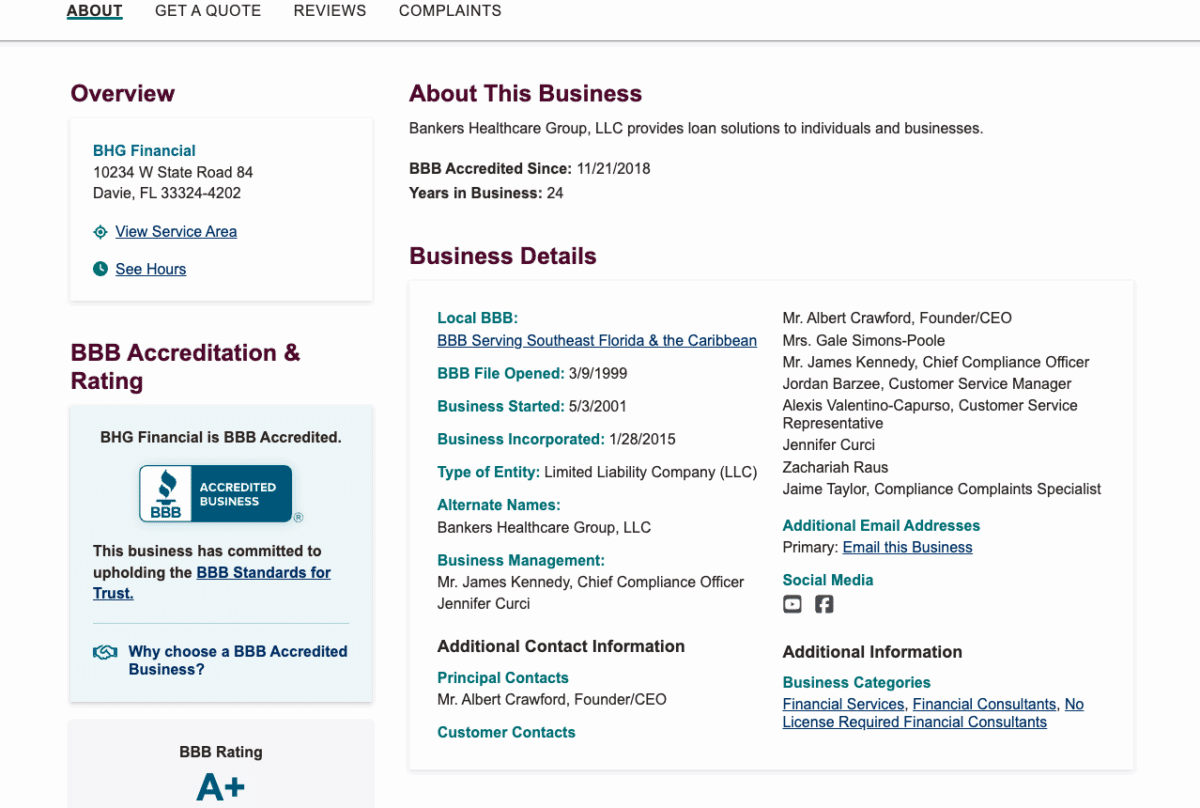1200x808 pixels.
Task: Select the GET A QUOTE tab
Action: point(207,10)
